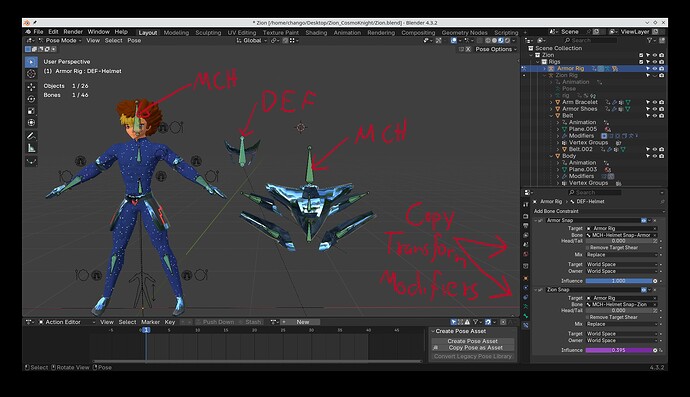Toggle Body eye visibility in outliner

pos(655,156)
